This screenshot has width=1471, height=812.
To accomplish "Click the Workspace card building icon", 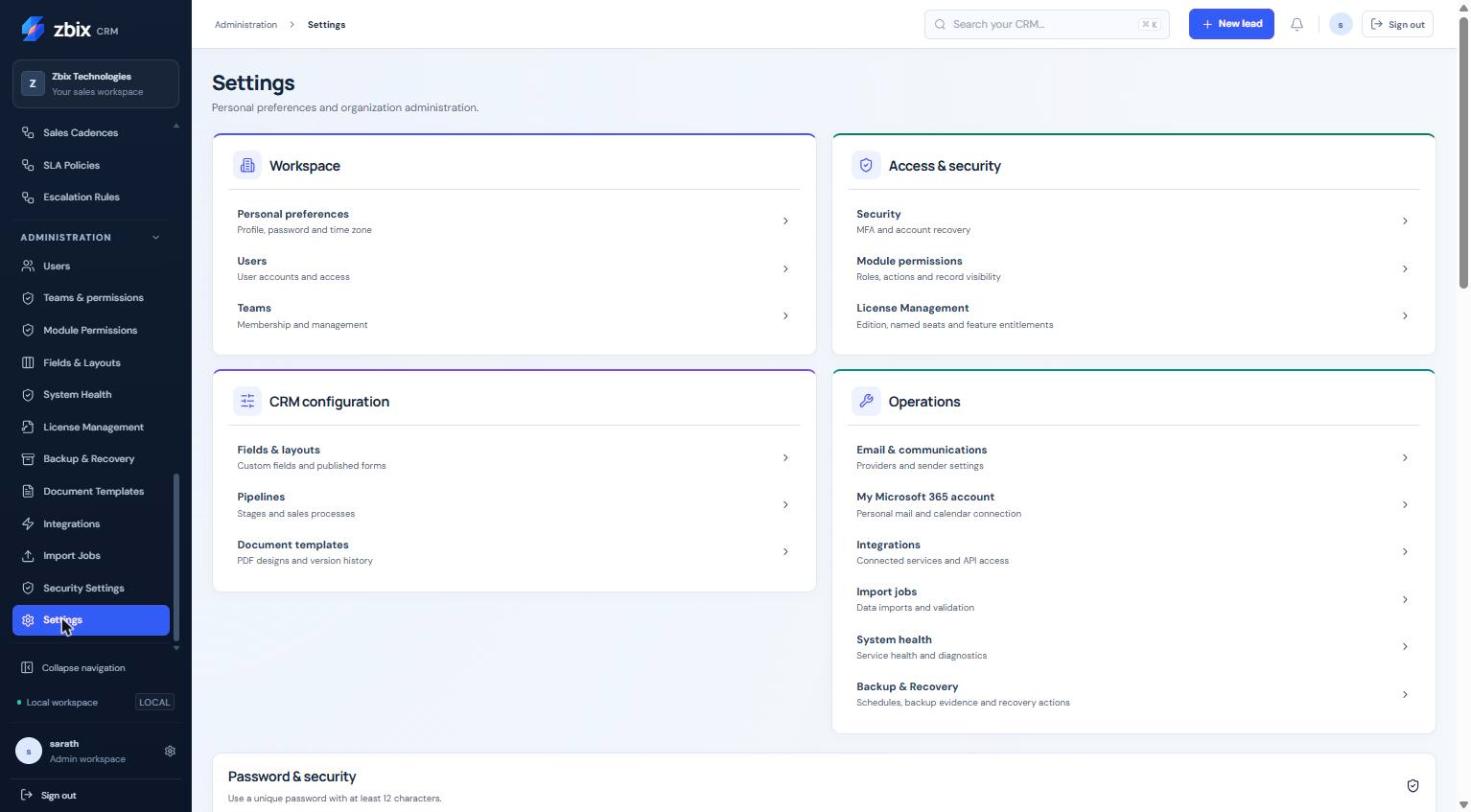I will pos(247,165).
